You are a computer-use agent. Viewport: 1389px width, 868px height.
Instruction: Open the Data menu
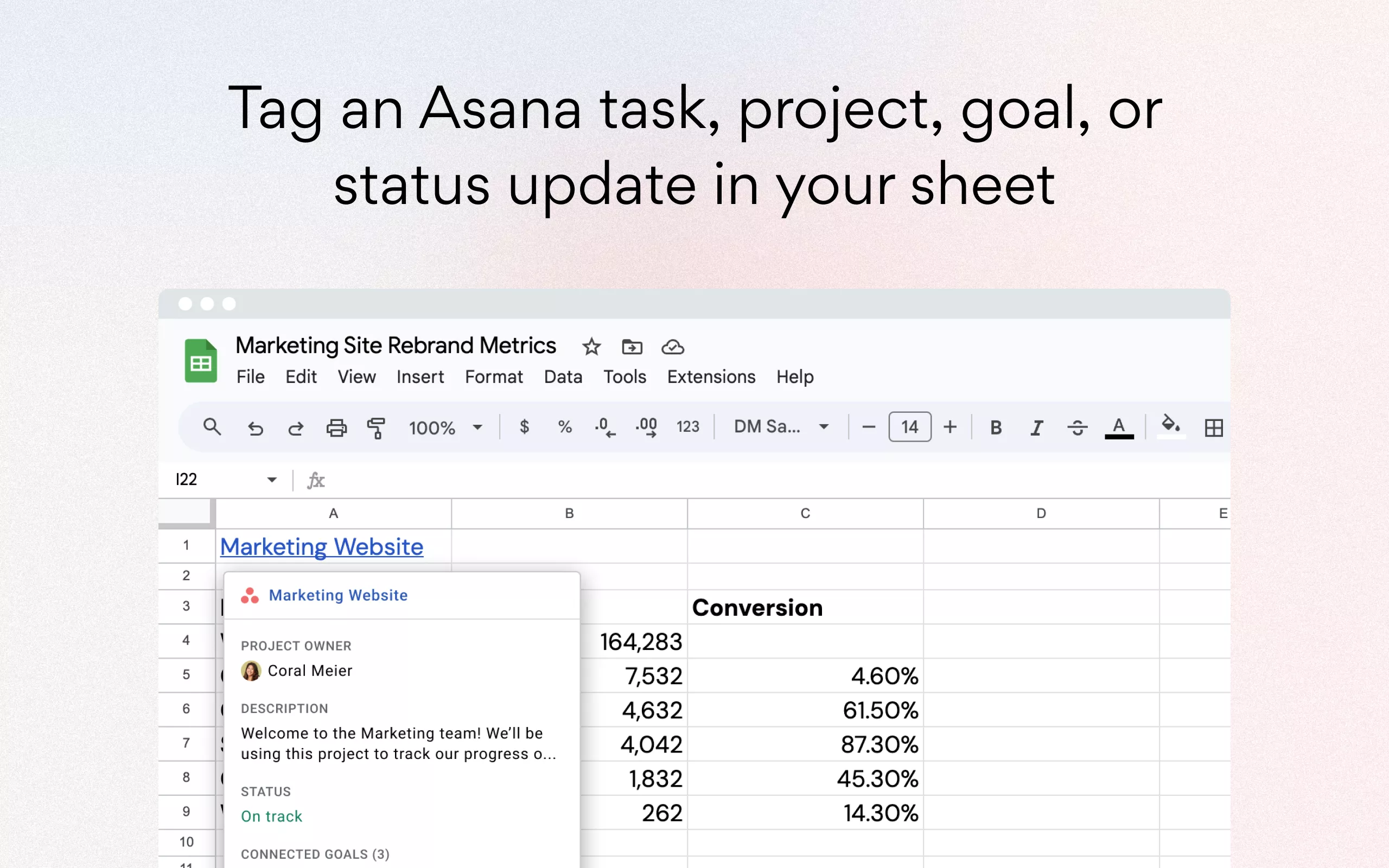[563, 376]
